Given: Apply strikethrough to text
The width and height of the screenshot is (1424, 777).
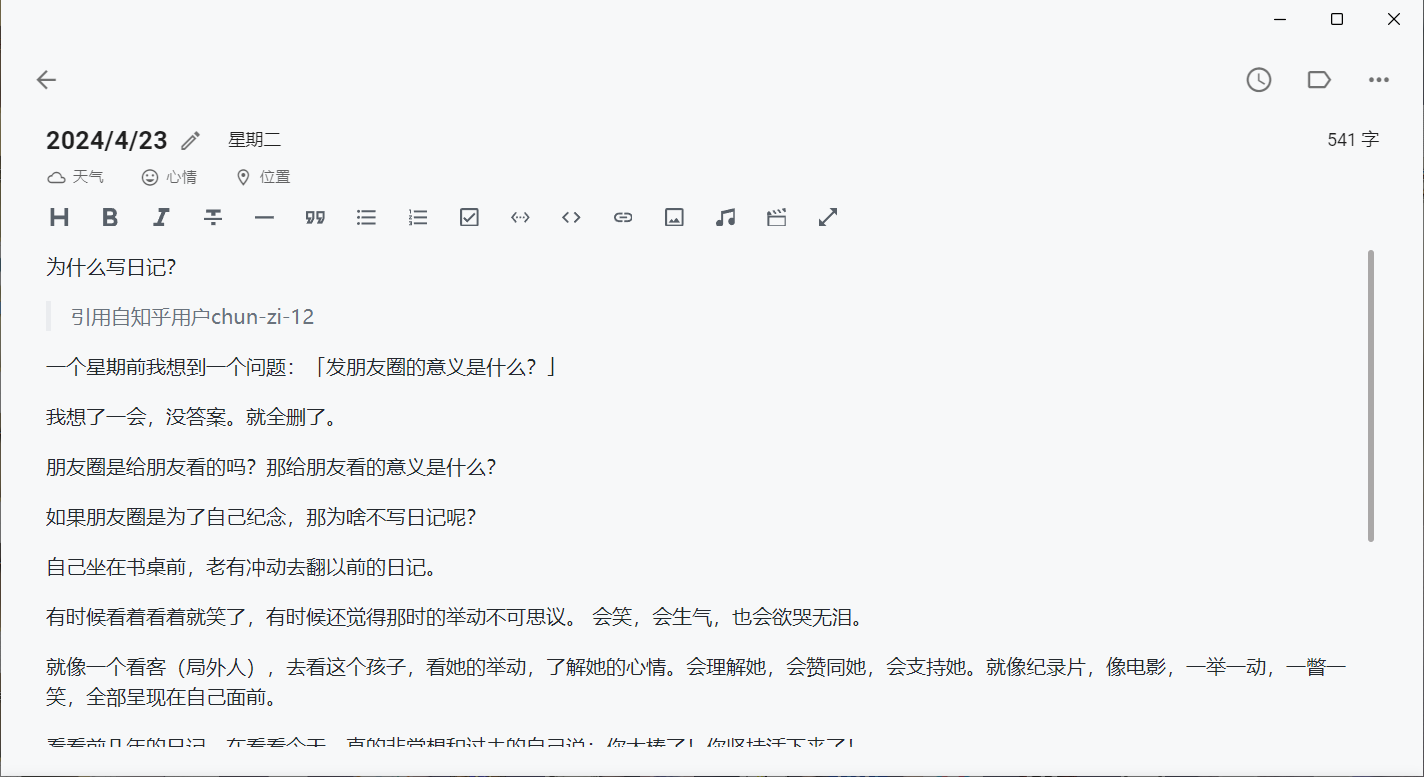Looking at the screenshot, I should (x=213, y=217).
